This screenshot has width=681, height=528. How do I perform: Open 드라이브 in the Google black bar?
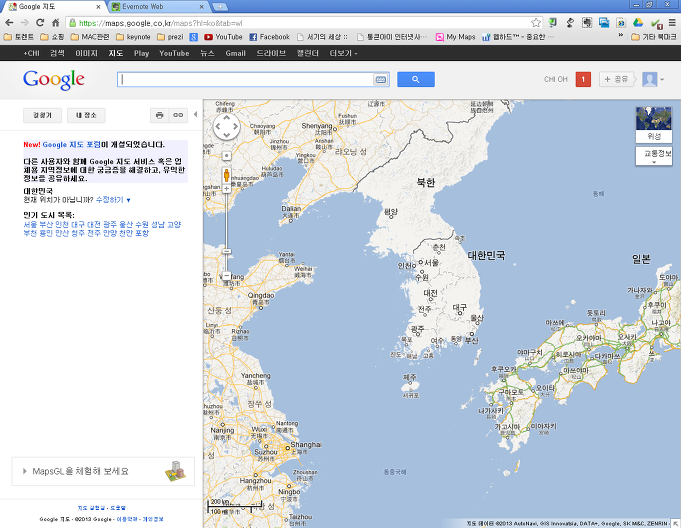[271, 53]
